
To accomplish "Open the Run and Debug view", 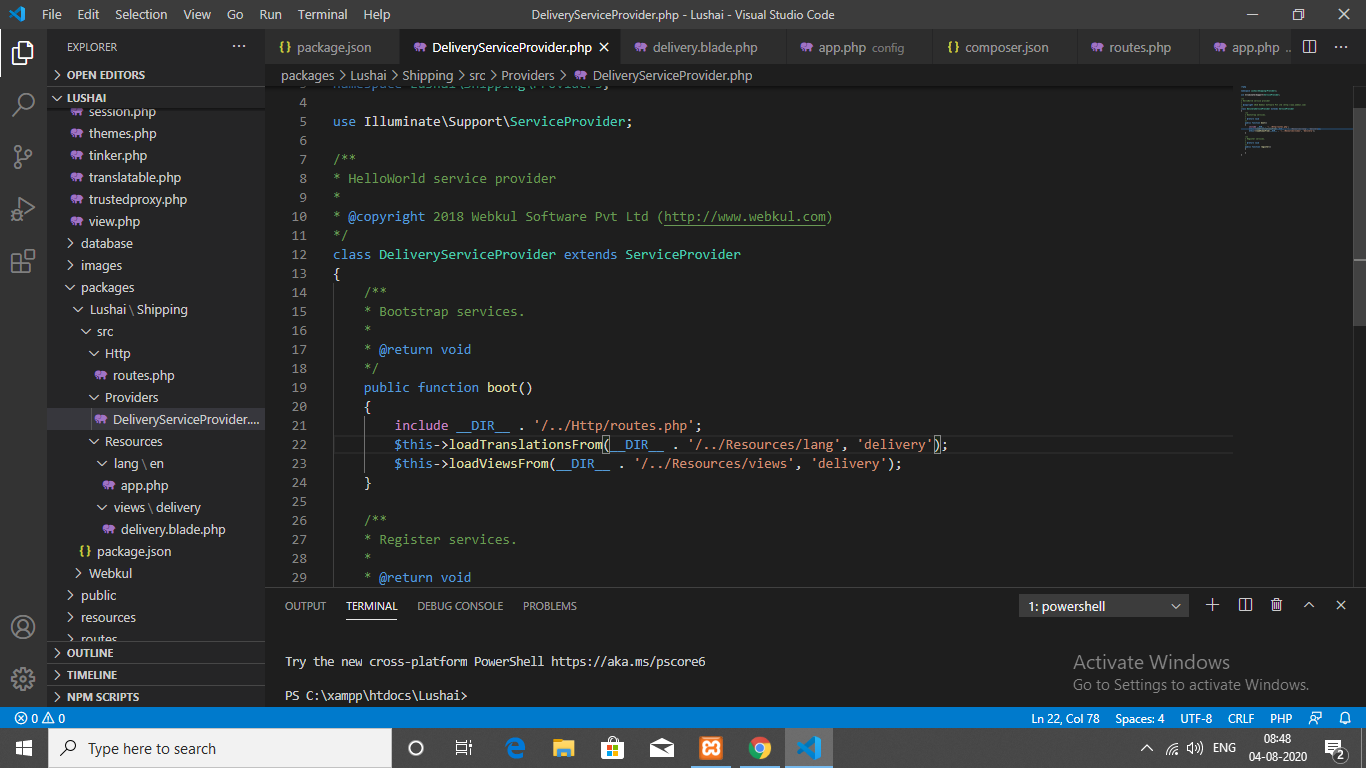I will [23, 210].
